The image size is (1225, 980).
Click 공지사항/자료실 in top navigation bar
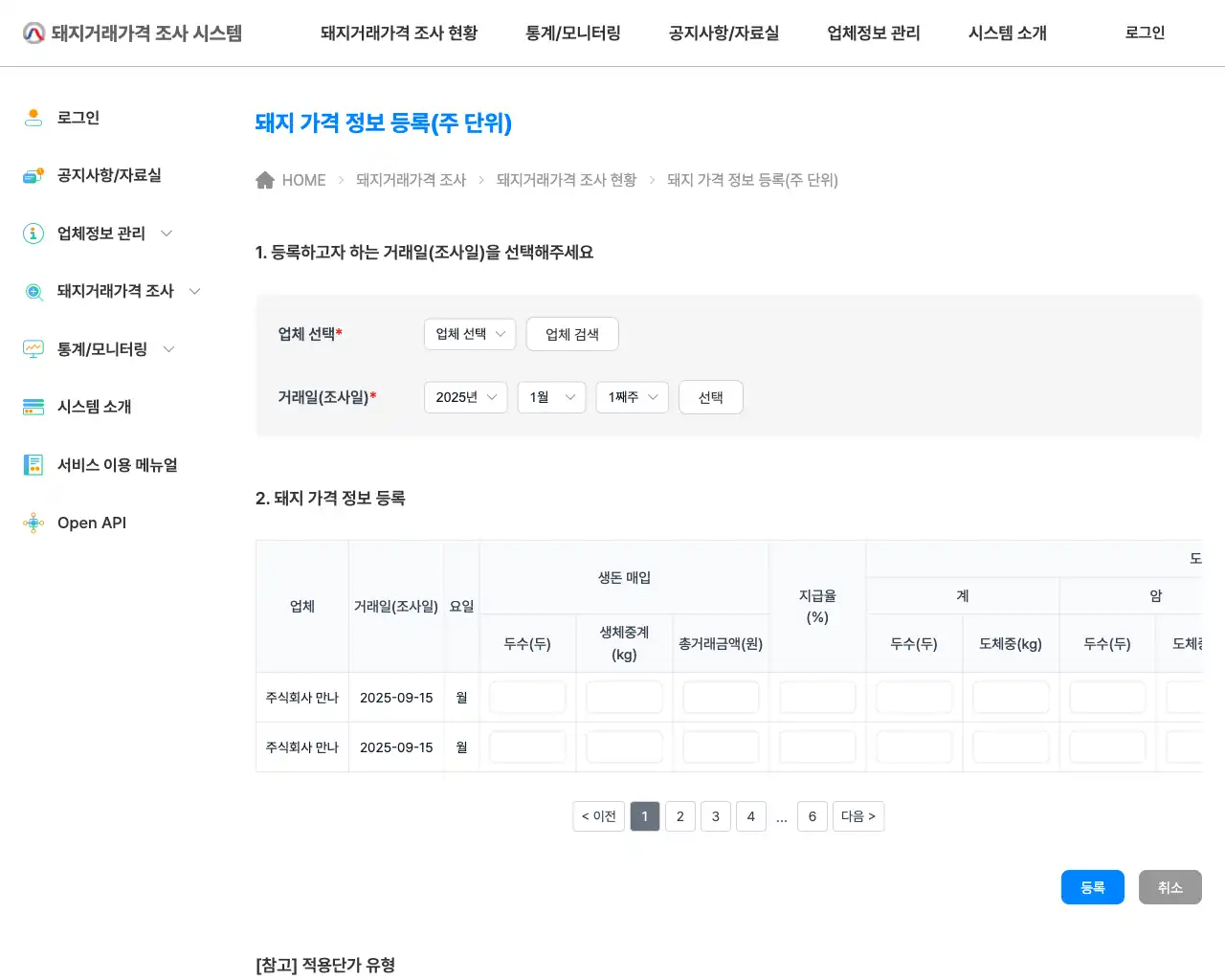coord(724,33)
